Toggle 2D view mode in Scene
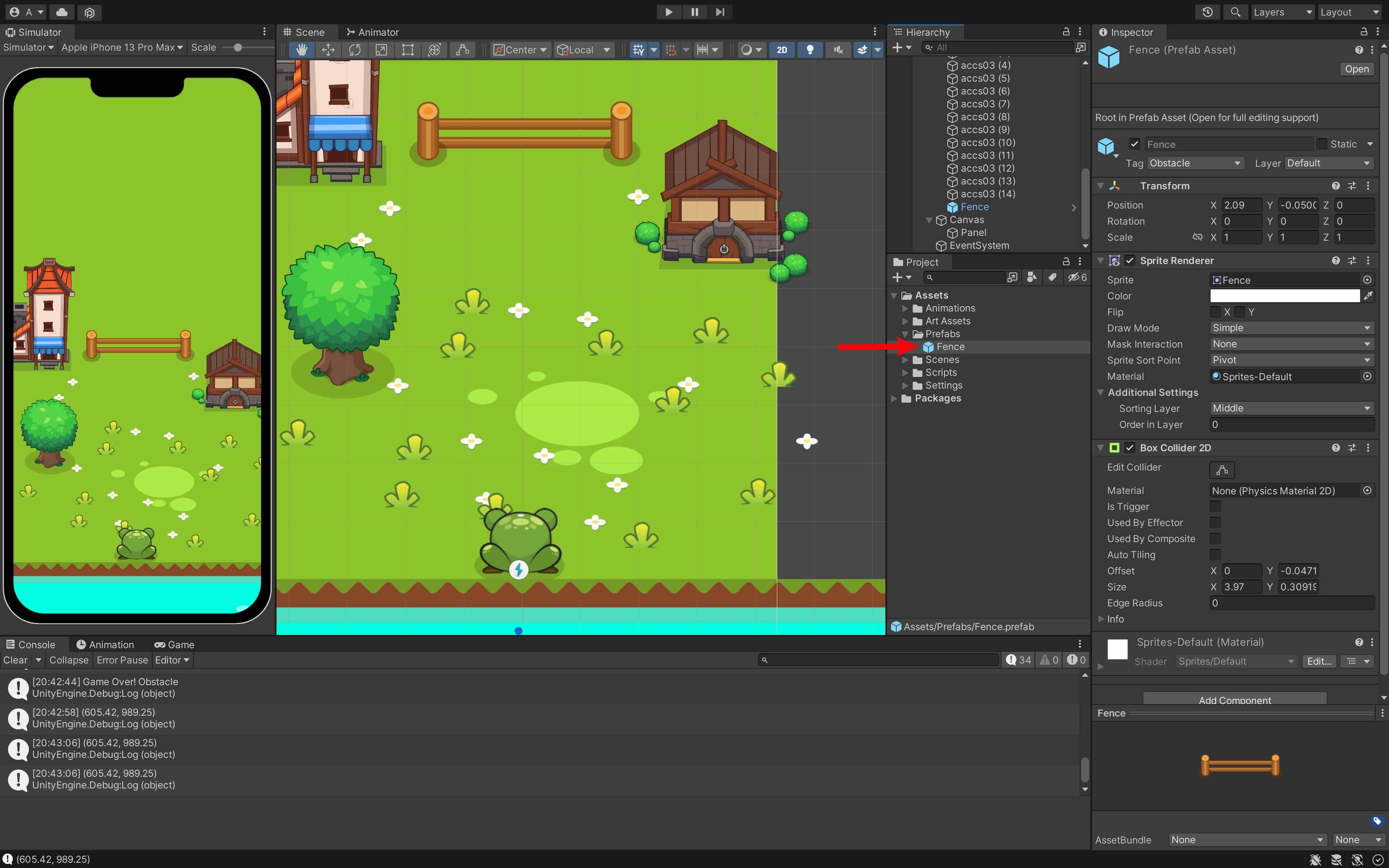Image resolution: width=1389 pixels, height=868 pixels. click(x=782, y=50)
